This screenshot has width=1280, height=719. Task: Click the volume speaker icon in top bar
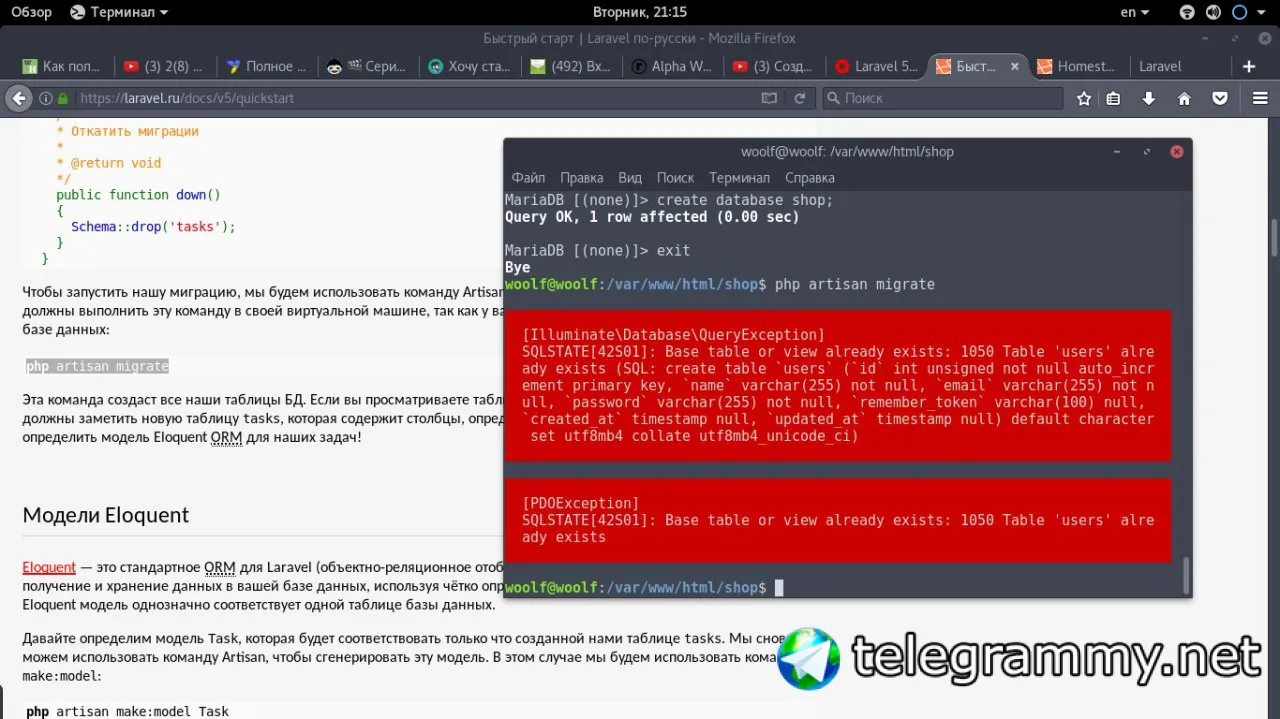(1213, 12)
